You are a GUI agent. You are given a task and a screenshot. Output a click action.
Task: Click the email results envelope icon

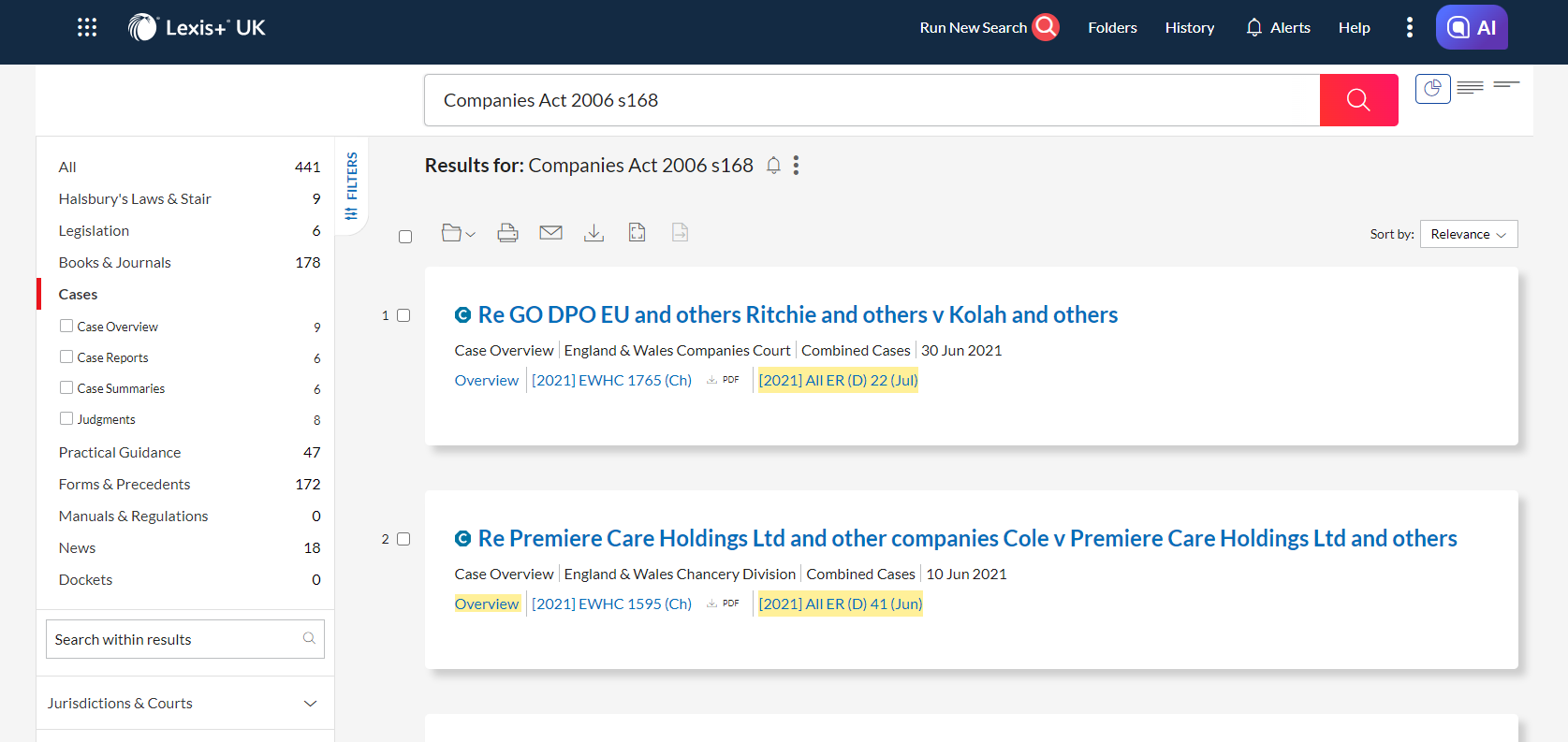coord(550,233)
